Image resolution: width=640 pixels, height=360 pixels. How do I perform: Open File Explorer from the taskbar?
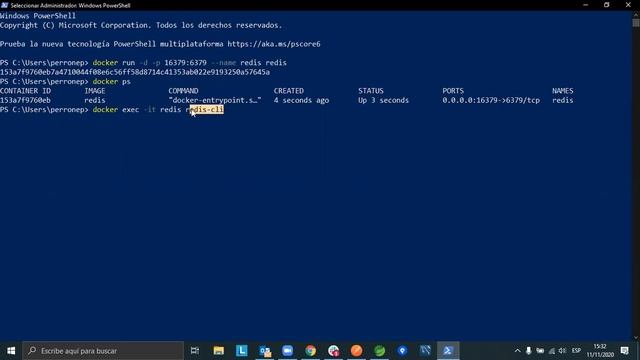(x=219, y=351)
